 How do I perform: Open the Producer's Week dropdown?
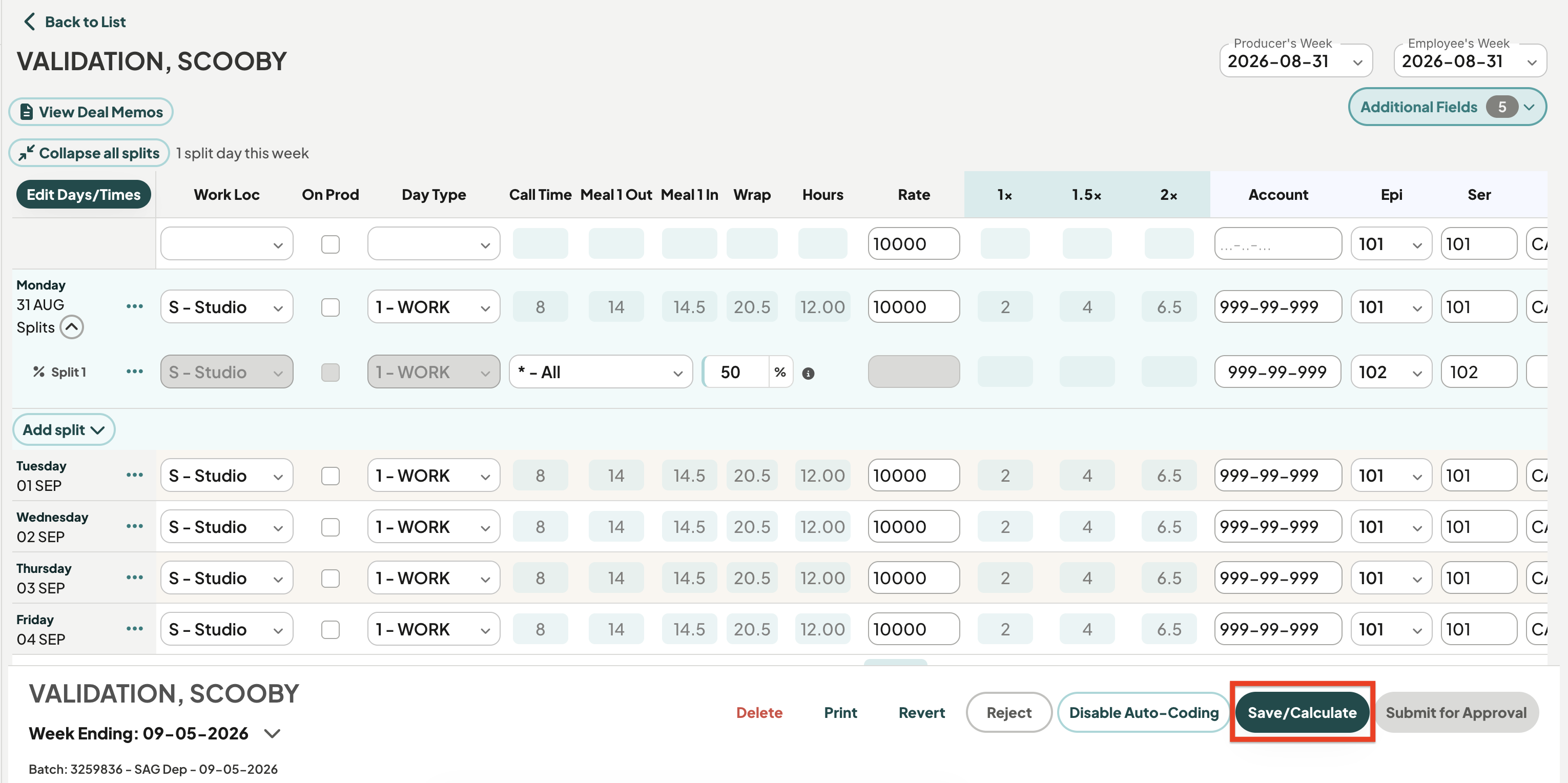pyautogui.click(x=1295, y=61)
